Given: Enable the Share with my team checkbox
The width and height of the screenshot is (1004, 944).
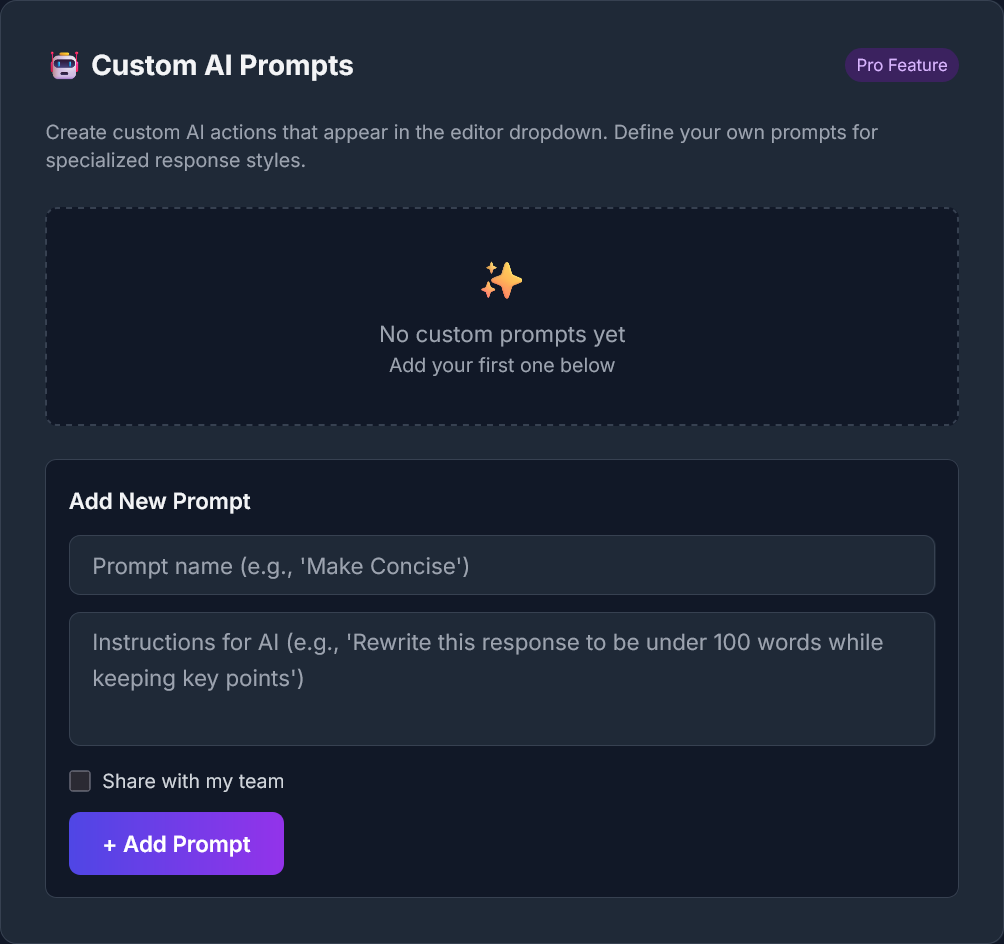Looking at the screenshot, I should pos(80,781).
